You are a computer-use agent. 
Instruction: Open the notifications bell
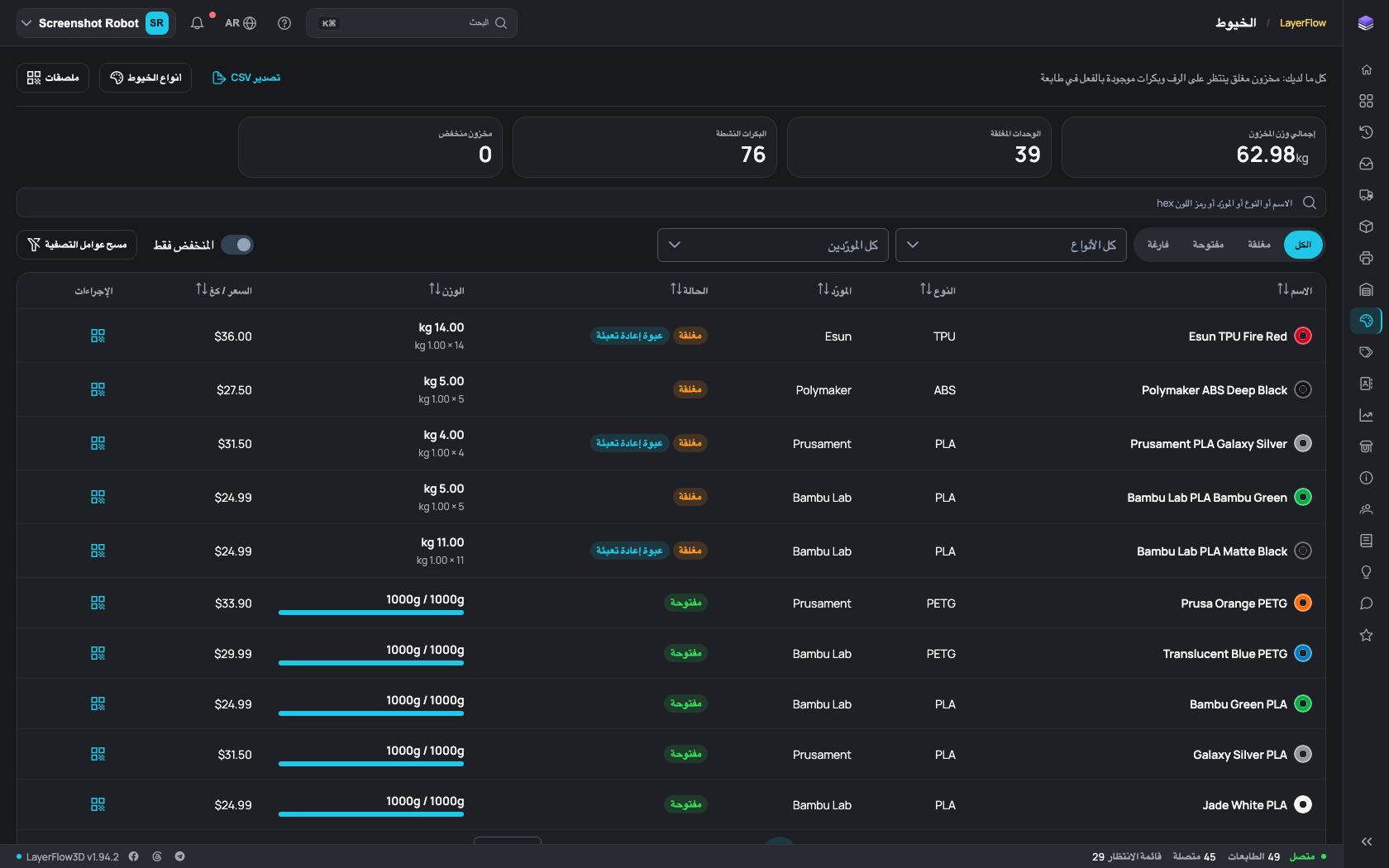197,23
